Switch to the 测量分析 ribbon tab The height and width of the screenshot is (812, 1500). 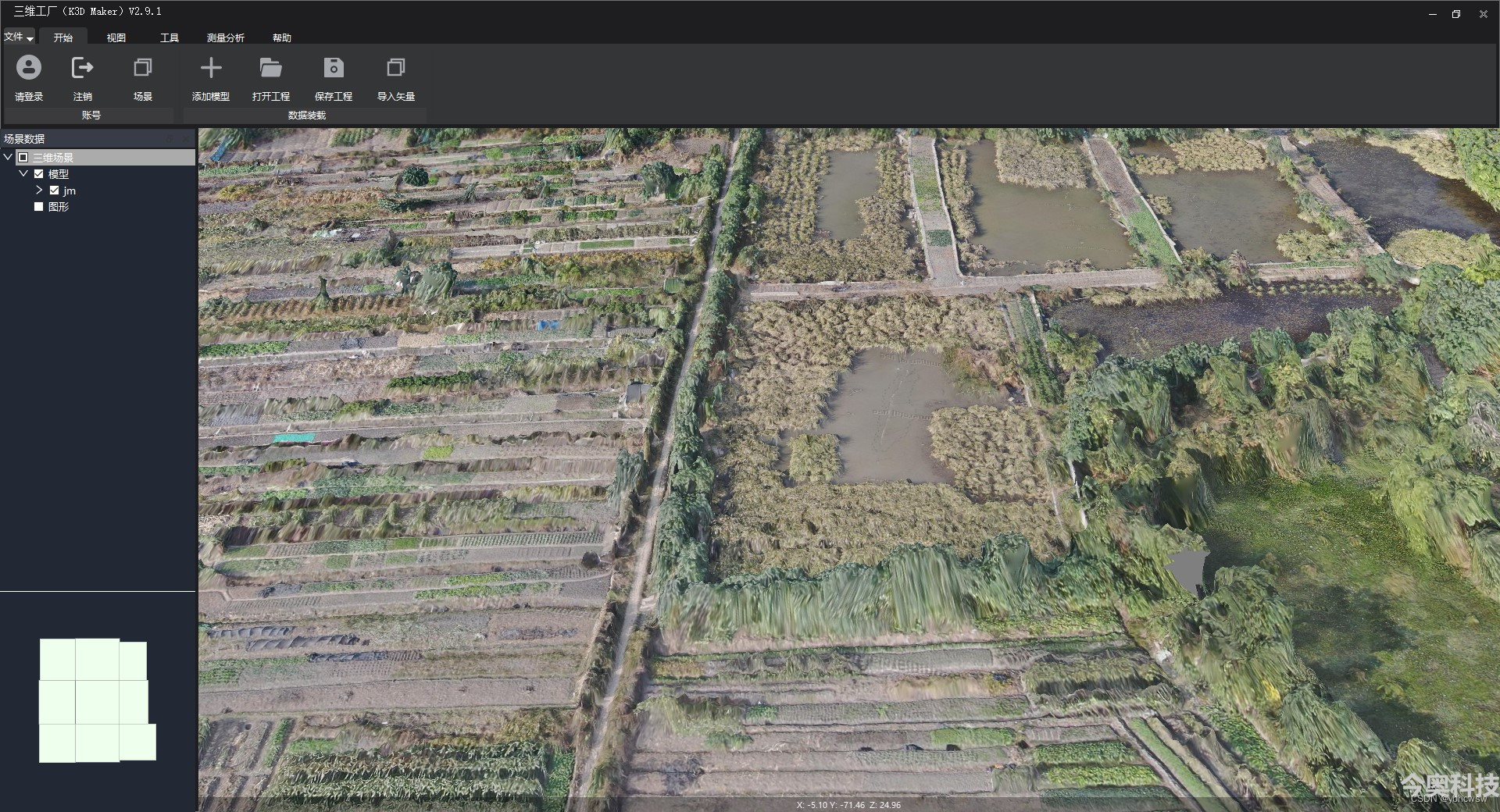(x=226, y=37)
